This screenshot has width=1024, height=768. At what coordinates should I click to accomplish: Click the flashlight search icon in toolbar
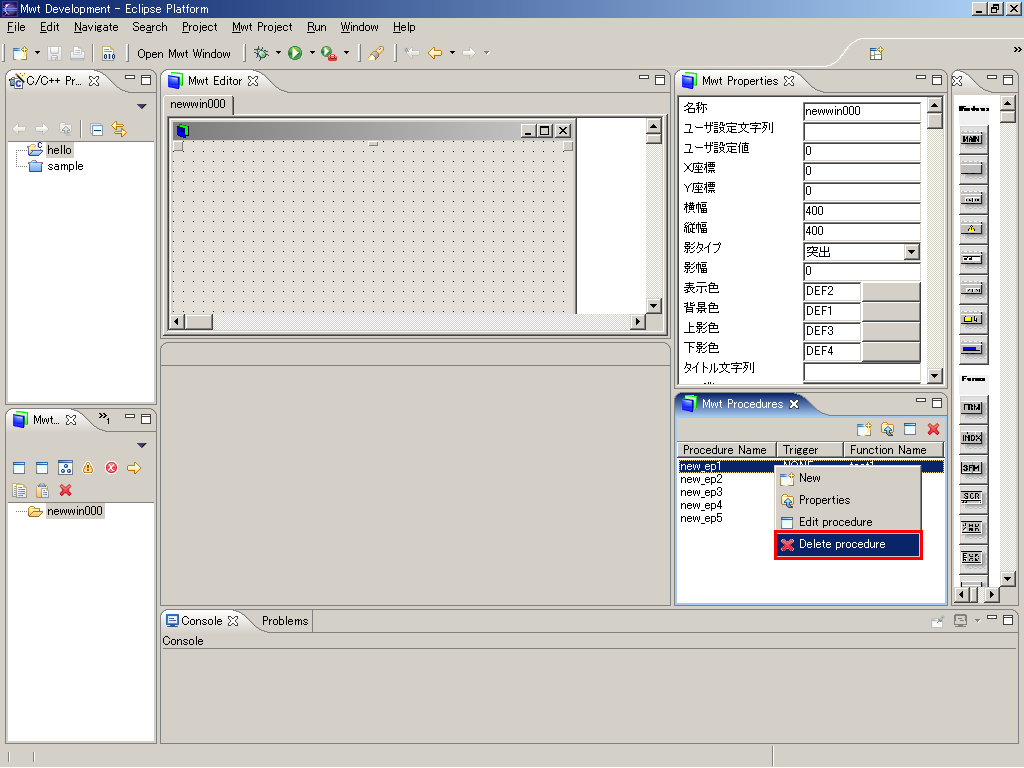[x=376, y=53]
